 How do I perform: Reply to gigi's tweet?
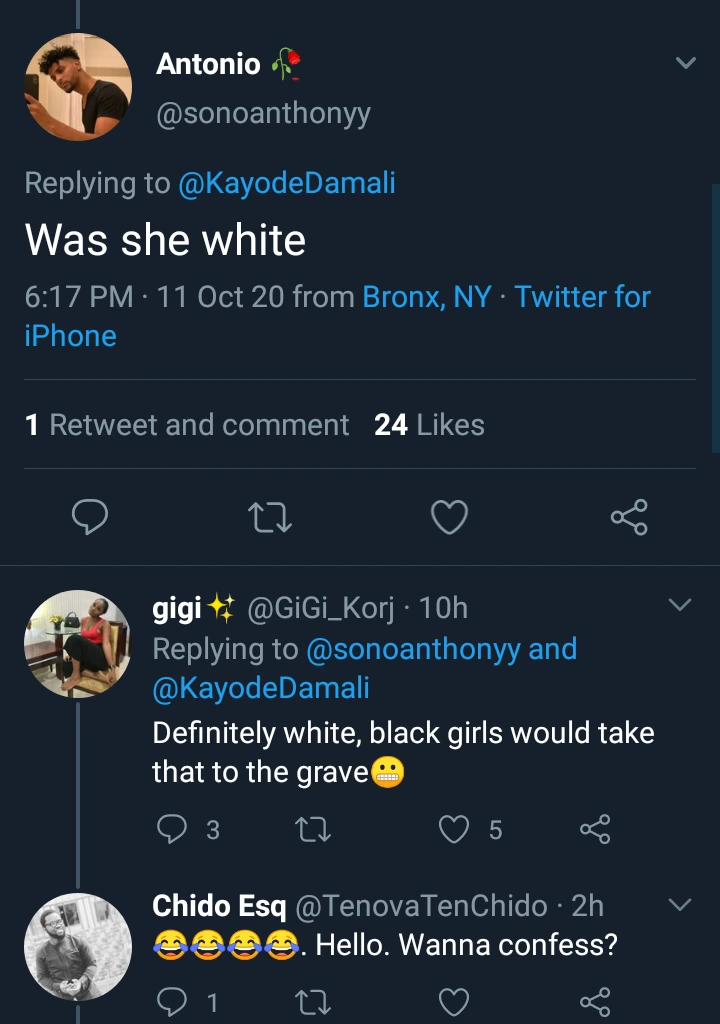click(174, 828)
